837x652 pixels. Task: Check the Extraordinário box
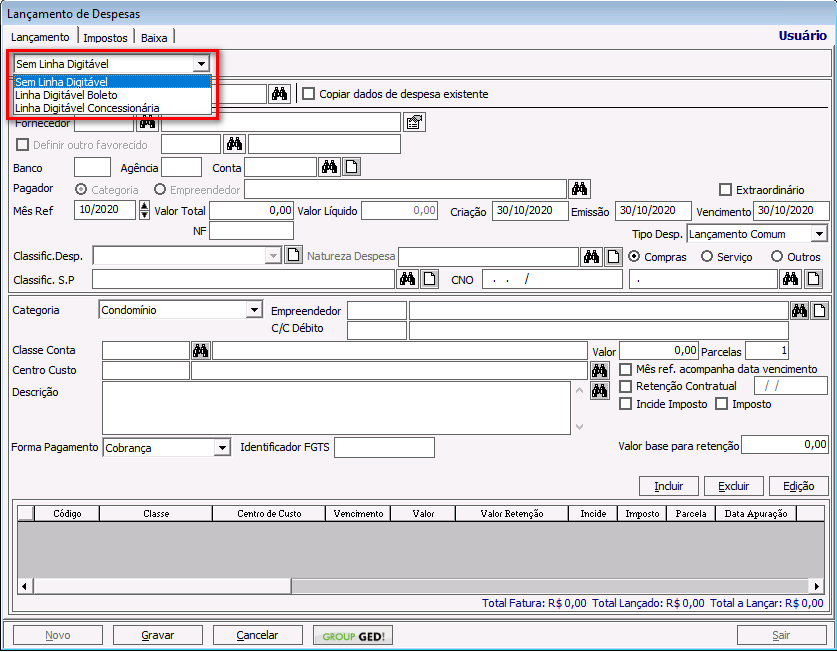point(725,190)
